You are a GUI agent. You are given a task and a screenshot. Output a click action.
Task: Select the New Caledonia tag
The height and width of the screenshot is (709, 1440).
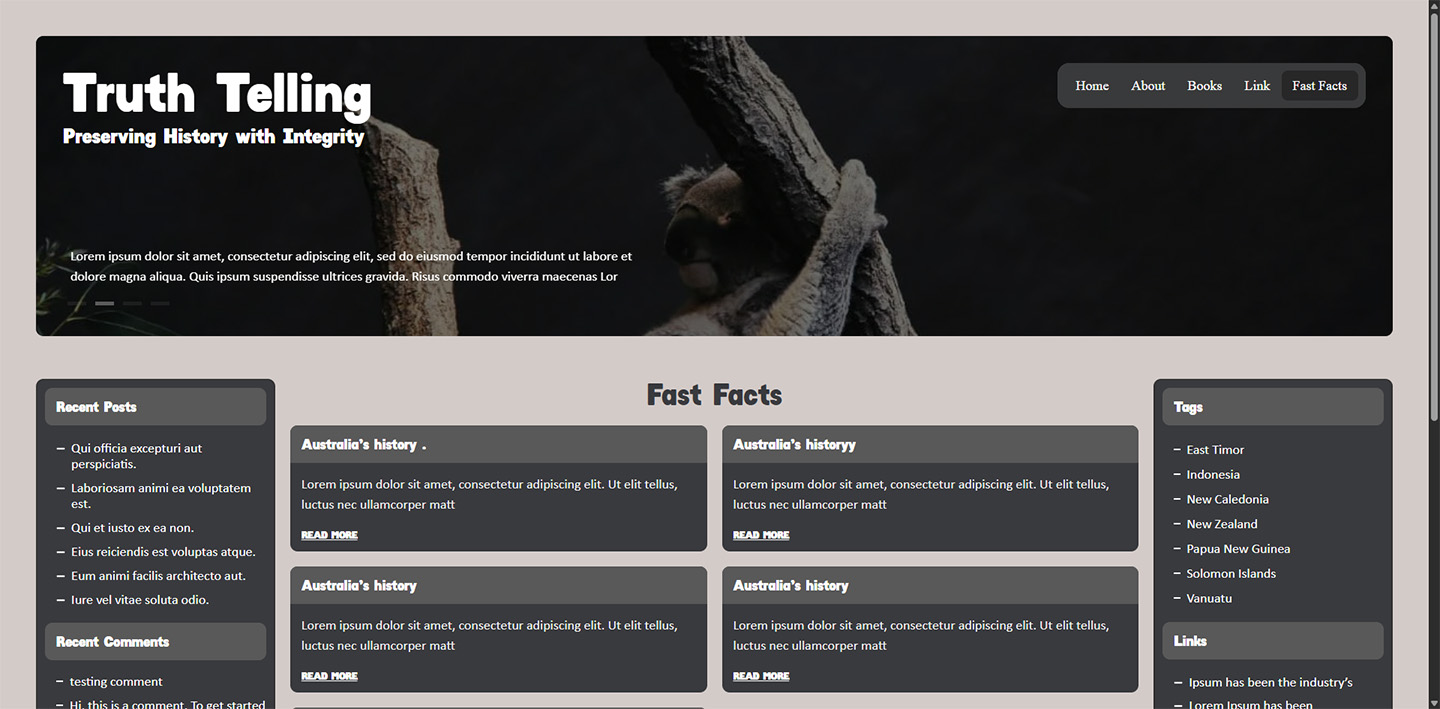(1227, 499)
